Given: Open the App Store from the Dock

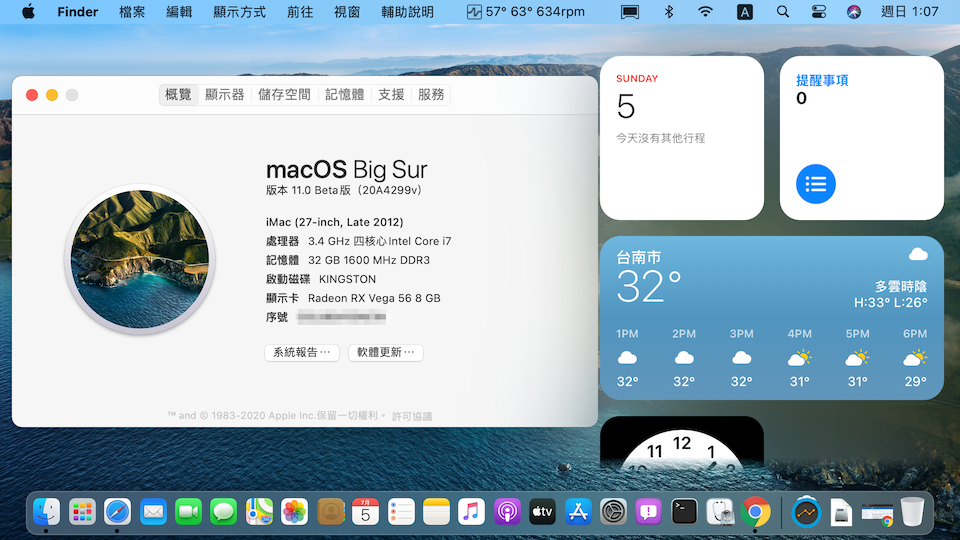Looking at the screenshot, I should coord(578,512).
